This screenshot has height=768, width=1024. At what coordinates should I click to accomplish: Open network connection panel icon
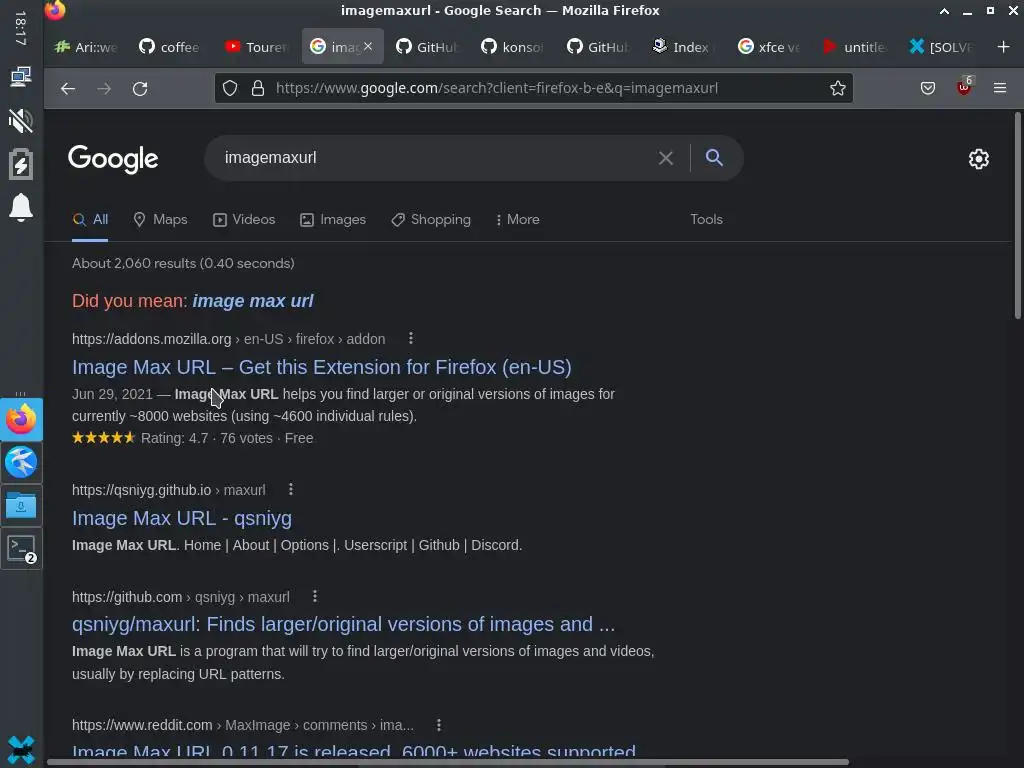click(21, 76)
